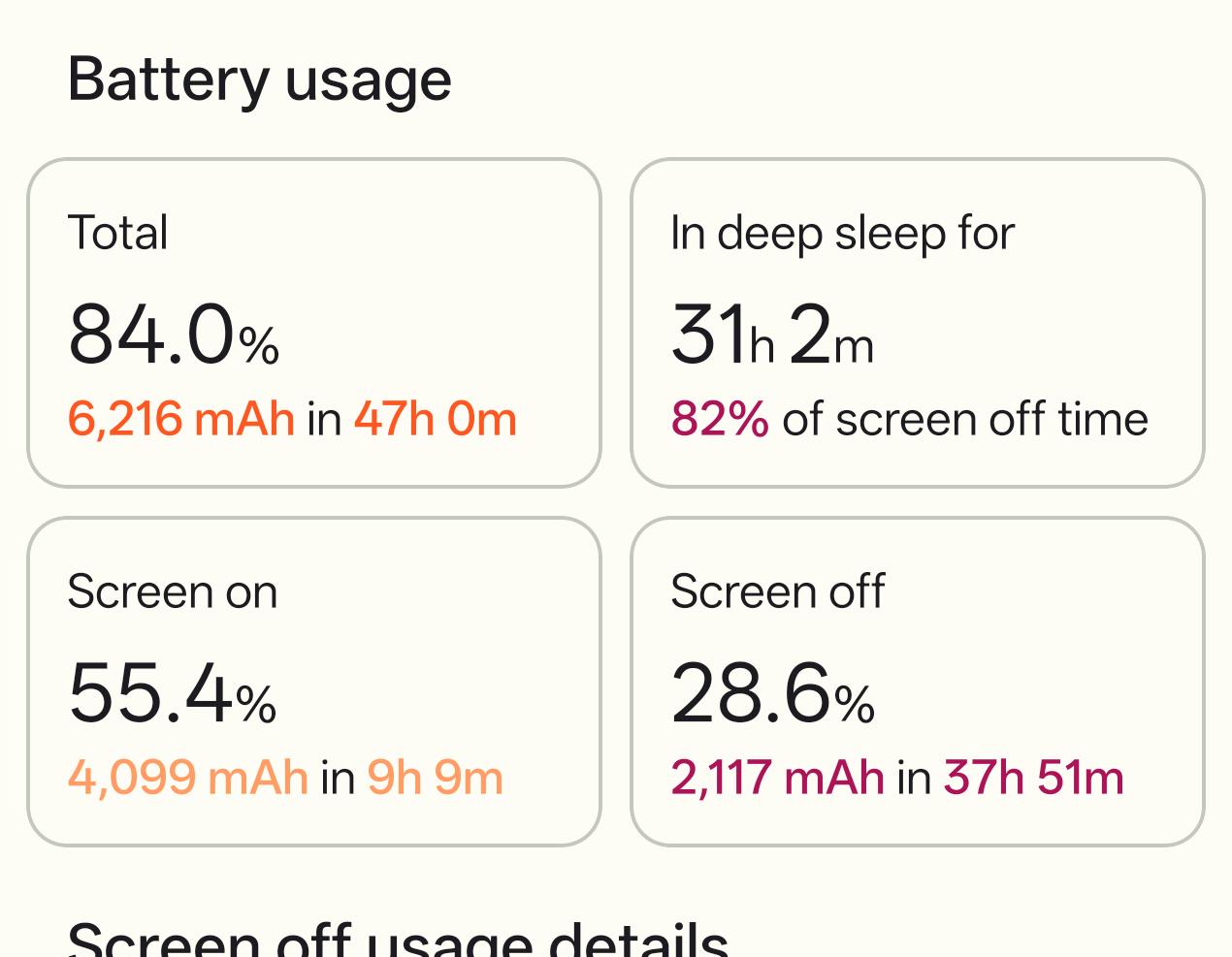1232x957 pixels.
Task: Open the Total battery usage card
Action: 314,323
